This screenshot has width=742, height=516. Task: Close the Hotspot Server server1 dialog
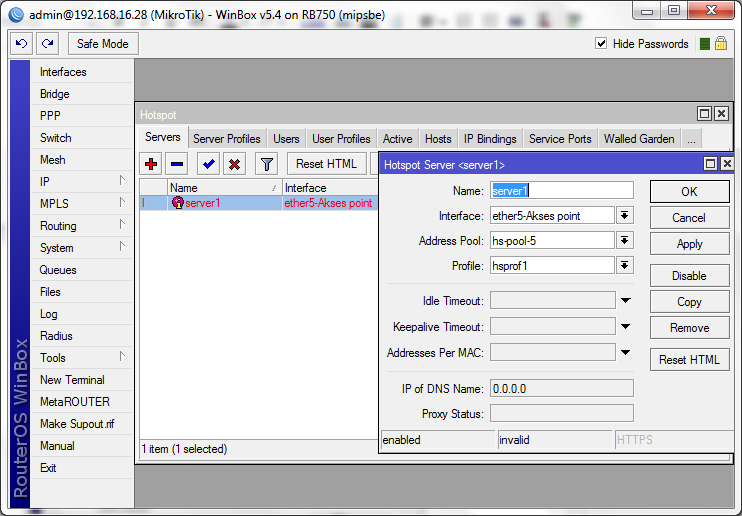pyautogui.click(x=727, y=164)
